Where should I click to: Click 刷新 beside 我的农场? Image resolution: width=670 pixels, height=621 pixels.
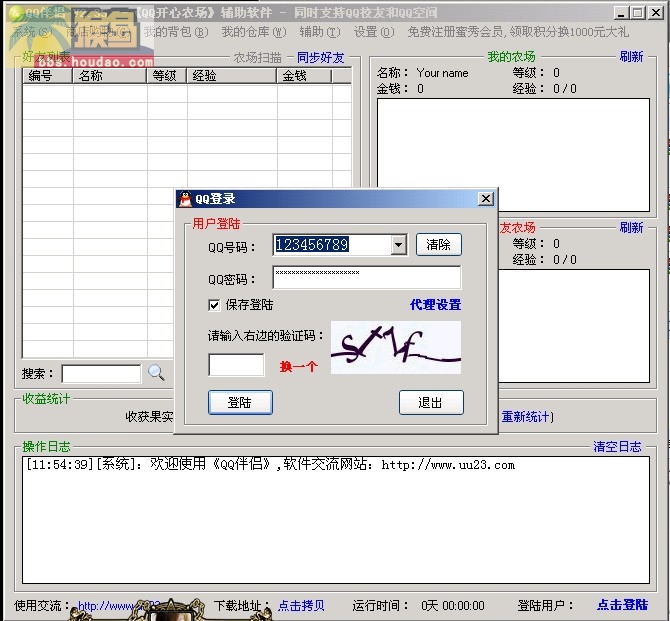[632, 56]
